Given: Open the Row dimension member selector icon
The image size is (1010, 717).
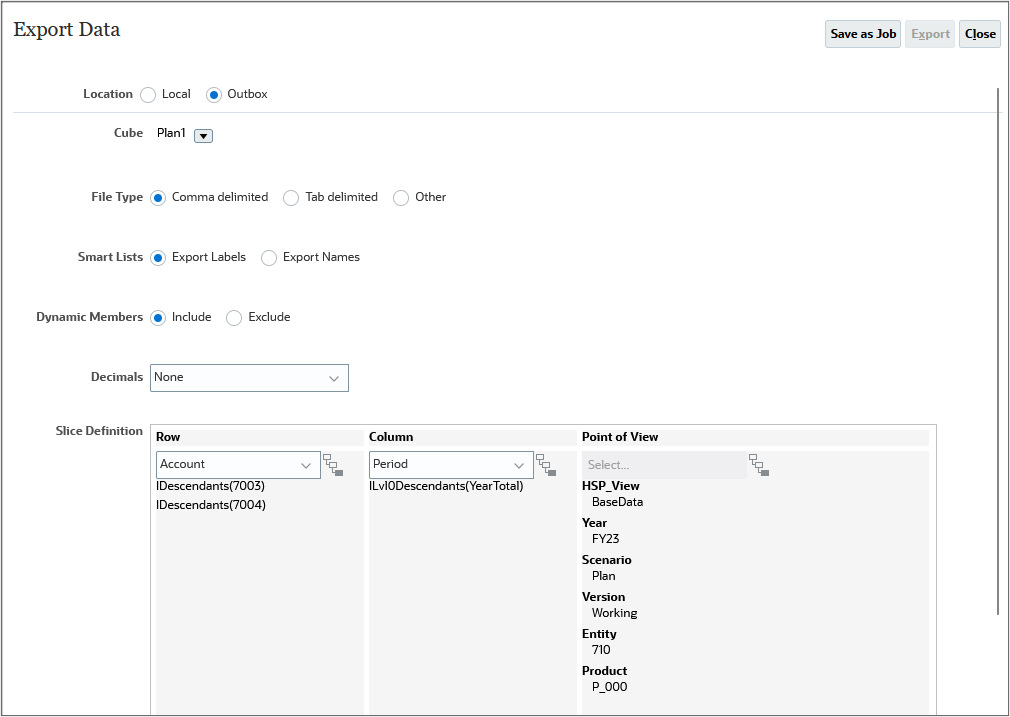Looking at the screenshot, I should click(335, 466).
